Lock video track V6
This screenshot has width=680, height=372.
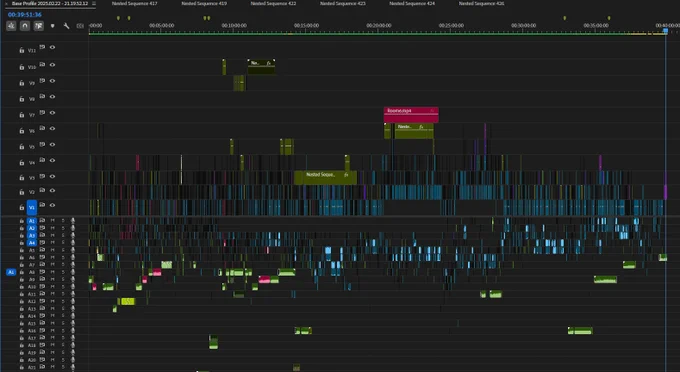(21, 131)
